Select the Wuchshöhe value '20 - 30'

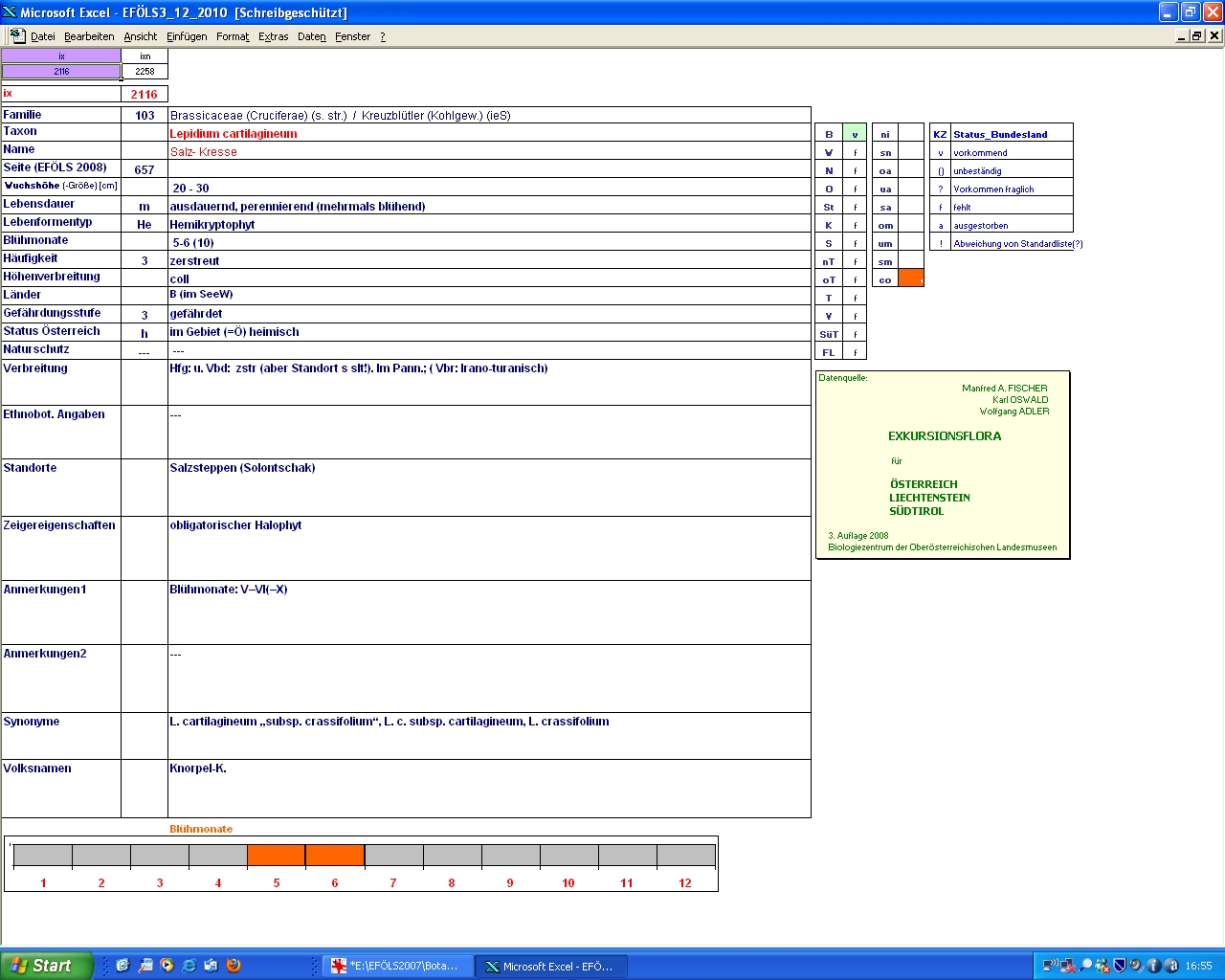coord(489,188)
